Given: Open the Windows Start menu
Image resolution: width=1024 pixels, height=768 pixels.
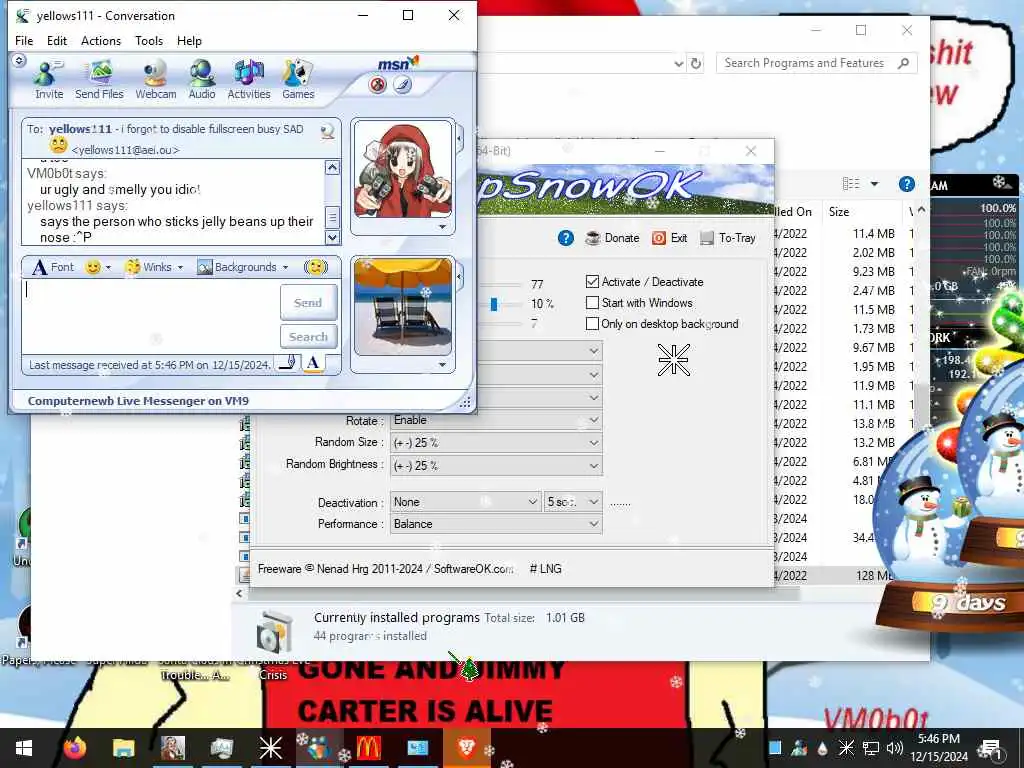Looking at the screenshot, I should click(x=24, y=748).
